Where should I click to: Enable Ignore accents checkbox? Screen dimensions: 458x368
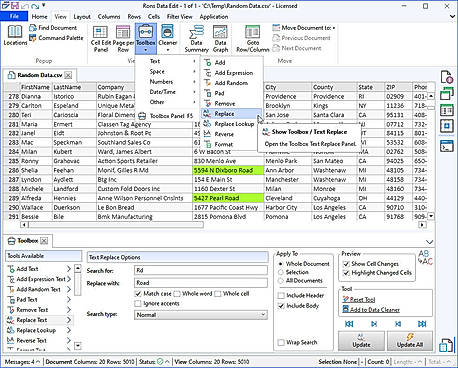tap(138, 304)
